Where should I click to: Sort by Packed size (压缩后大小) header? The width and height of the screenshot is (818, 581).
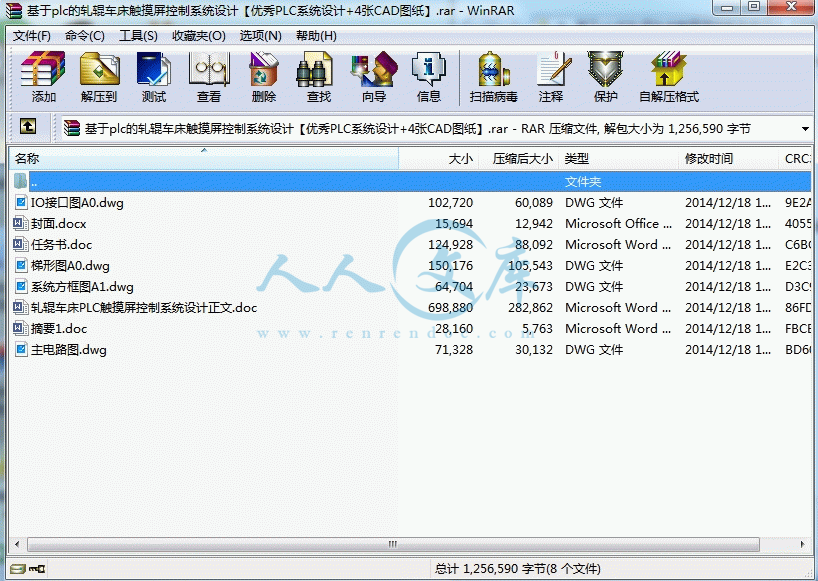(x=519, y=159)
